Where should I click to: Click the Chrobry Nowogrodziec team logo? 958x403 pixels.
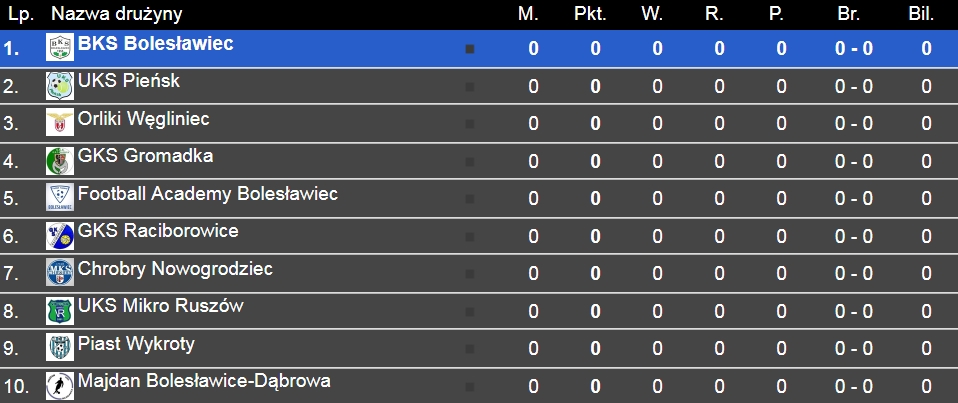click(x=60, y=272)
